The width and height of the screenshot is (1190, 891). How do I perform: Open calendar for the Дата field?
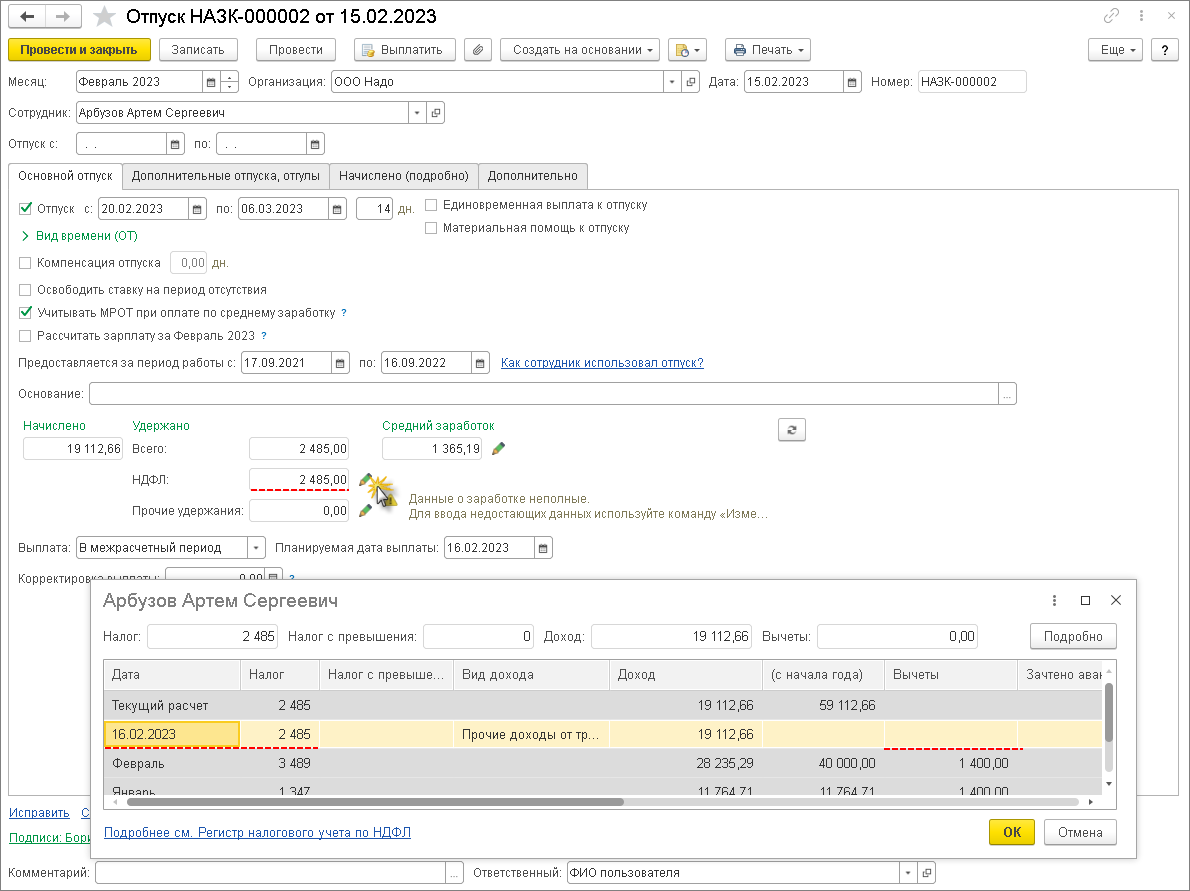pos(852,82)
